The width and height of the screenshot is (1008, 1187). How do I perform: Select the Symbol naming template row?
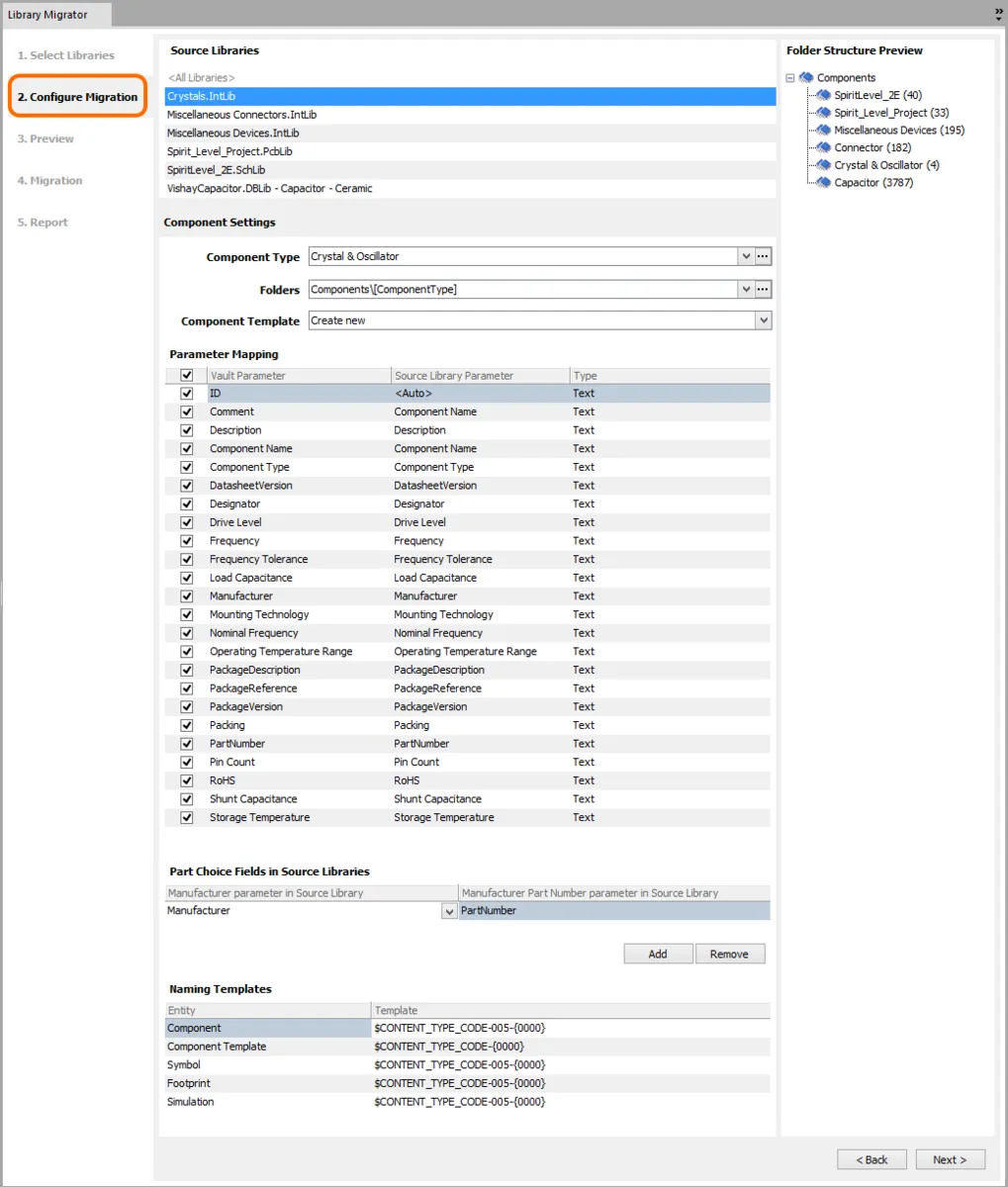[x=467, y=1065]
